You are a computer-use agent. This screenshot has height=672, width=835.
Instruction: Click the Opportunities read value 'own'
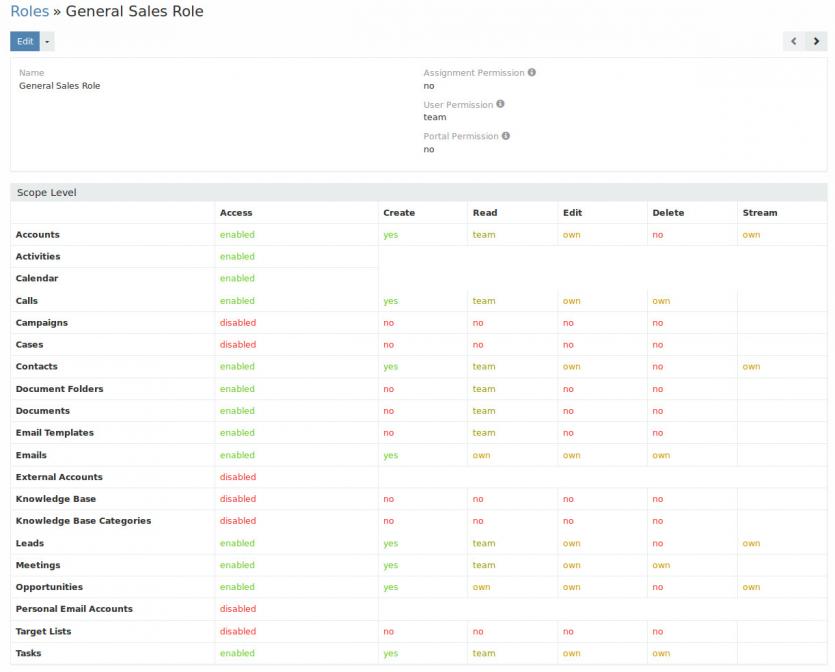click(x=481, y=587)
